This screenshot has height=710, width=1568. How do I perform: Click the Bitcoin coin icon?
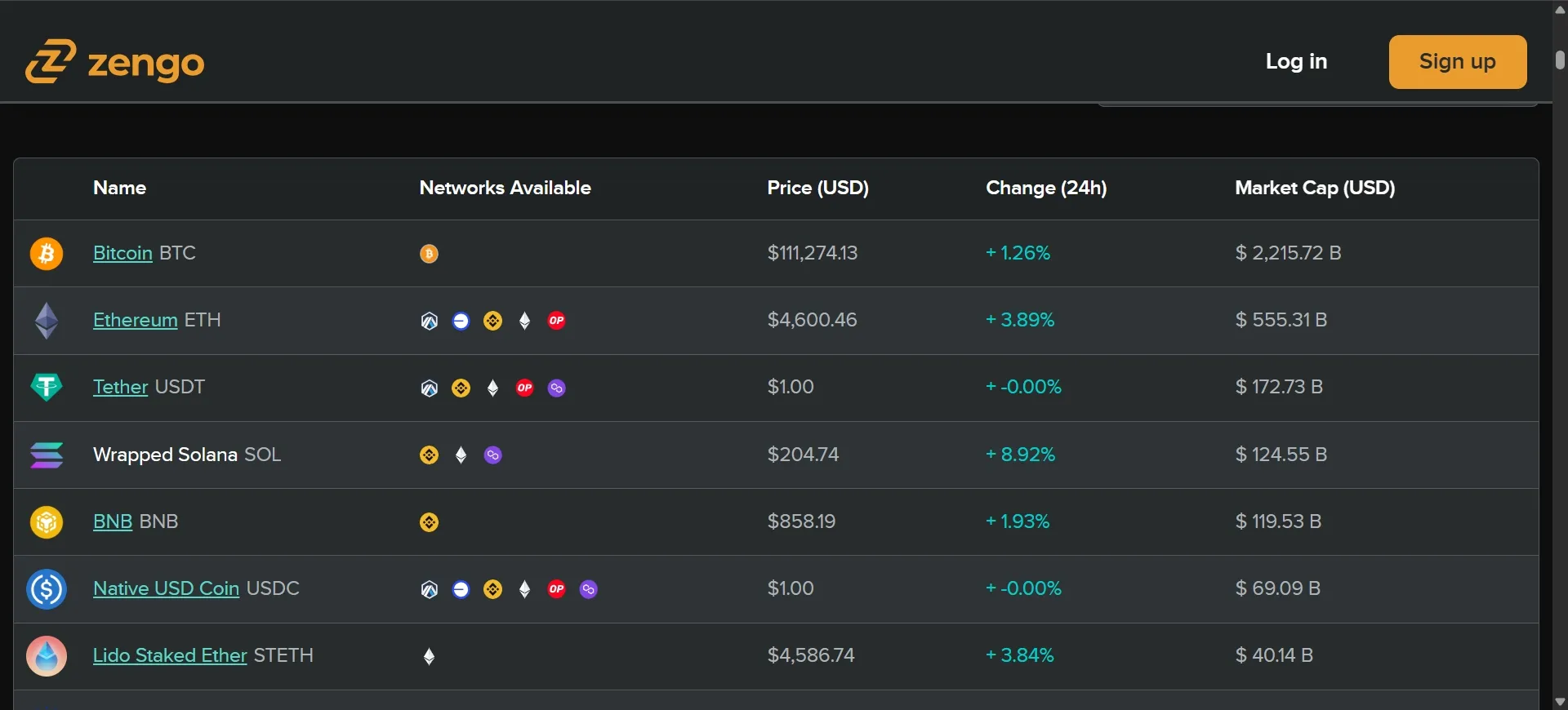pos(47,254)
